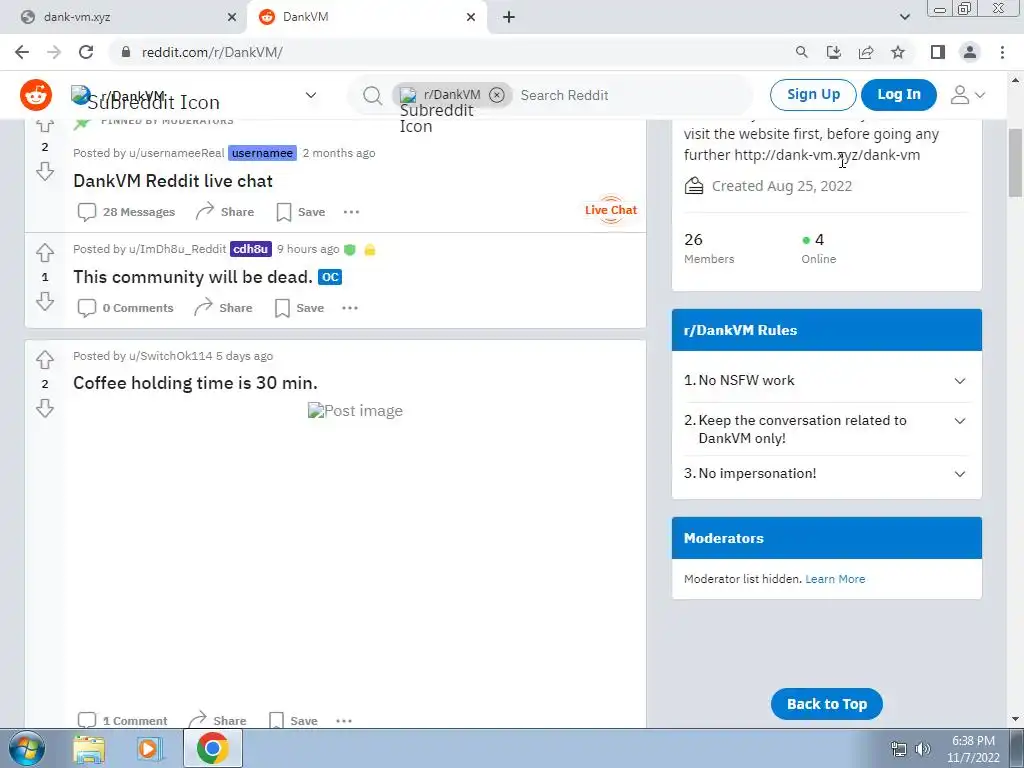Click the address bar URL
This screenshot has height=768, width=1024.
[x=212, y=52]
